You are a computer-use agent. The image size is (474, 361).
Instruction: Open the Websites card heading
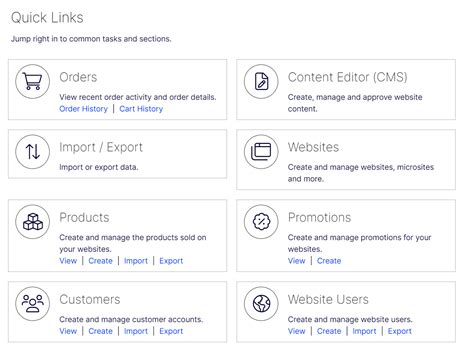point(313,147)
